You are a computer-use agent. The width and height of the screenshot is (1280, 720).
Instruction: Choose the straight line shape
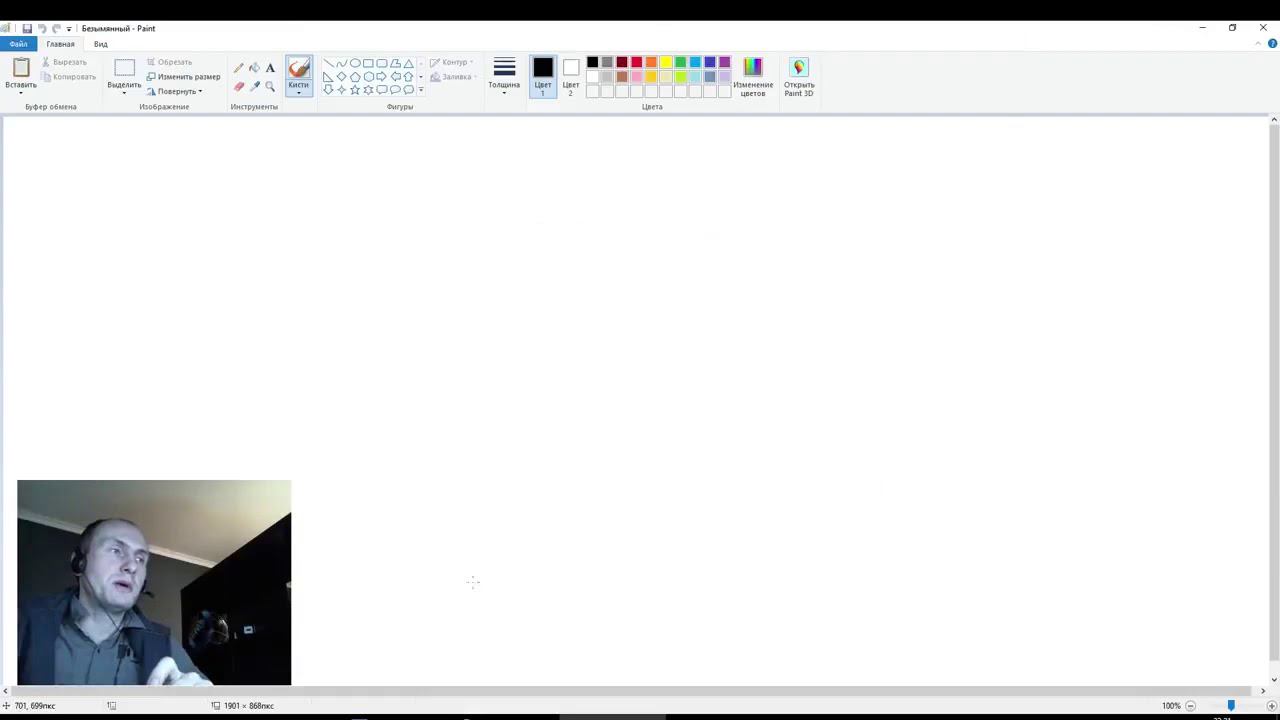pyautogui.click(x=328, y=63)
